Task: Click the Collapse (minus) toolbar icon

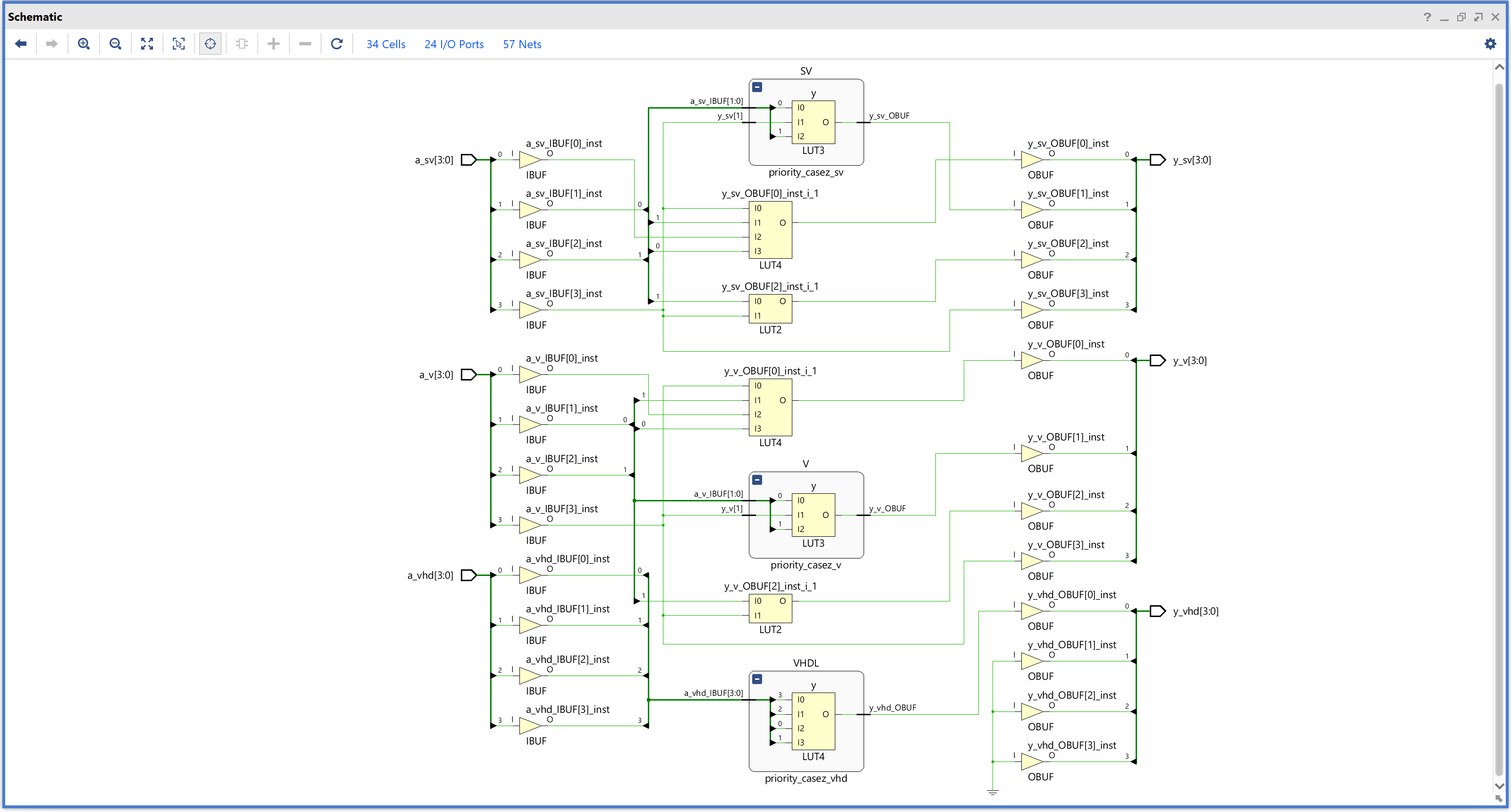Action: (305, 44)
